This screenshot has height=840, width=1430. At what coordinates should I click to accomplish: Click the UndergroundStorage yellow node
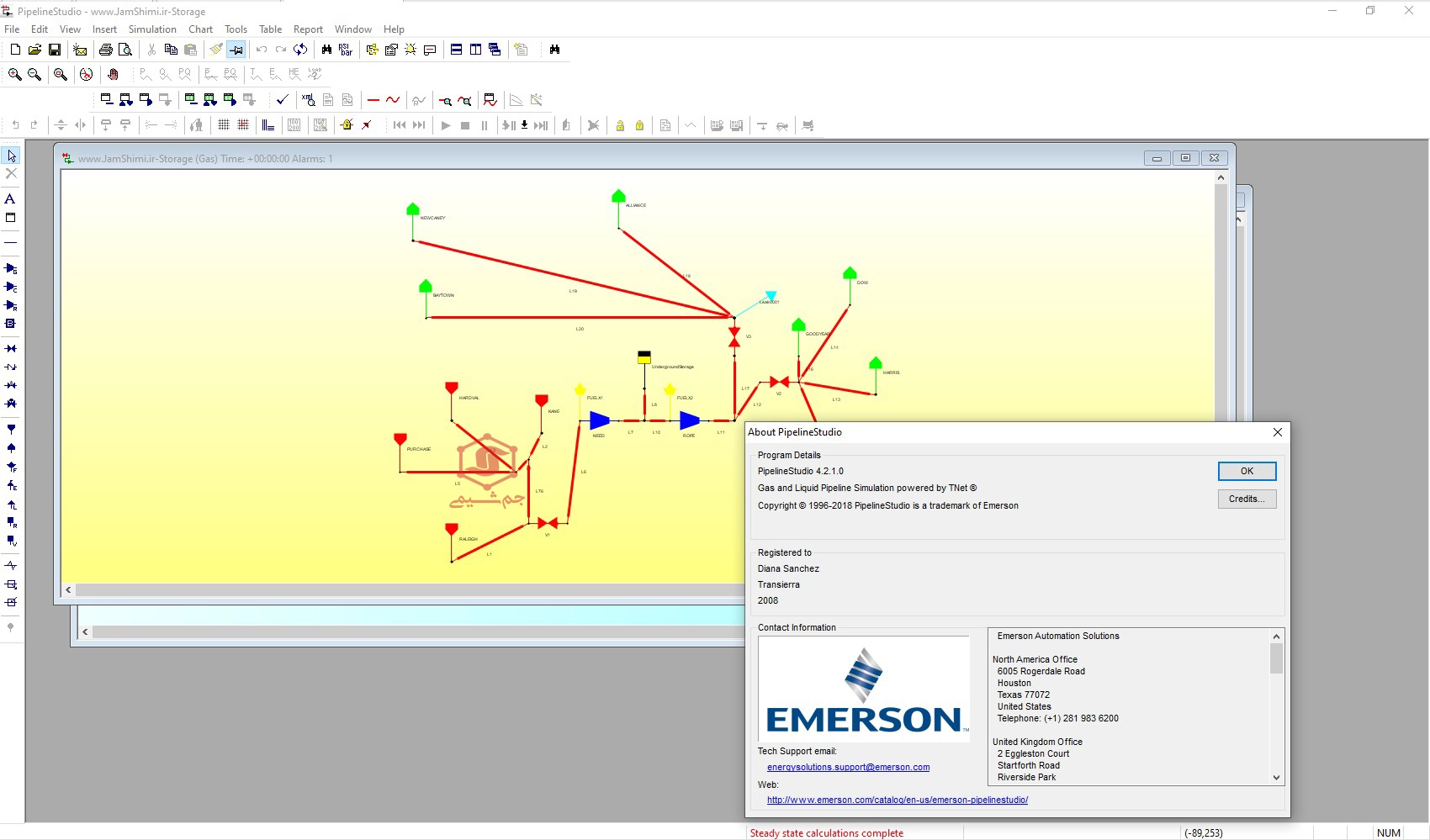(643, 357)
